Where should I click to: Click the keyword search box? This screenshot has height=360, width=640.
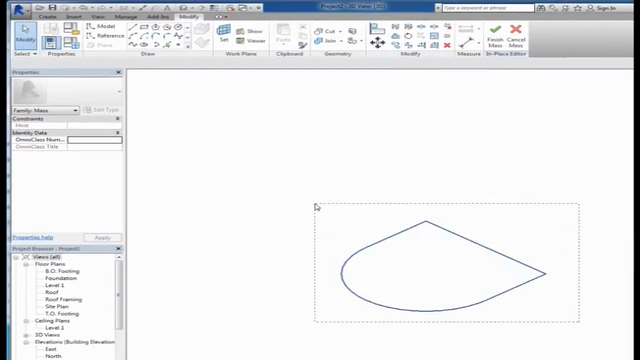pyautogui.click(x=488, y=8)
